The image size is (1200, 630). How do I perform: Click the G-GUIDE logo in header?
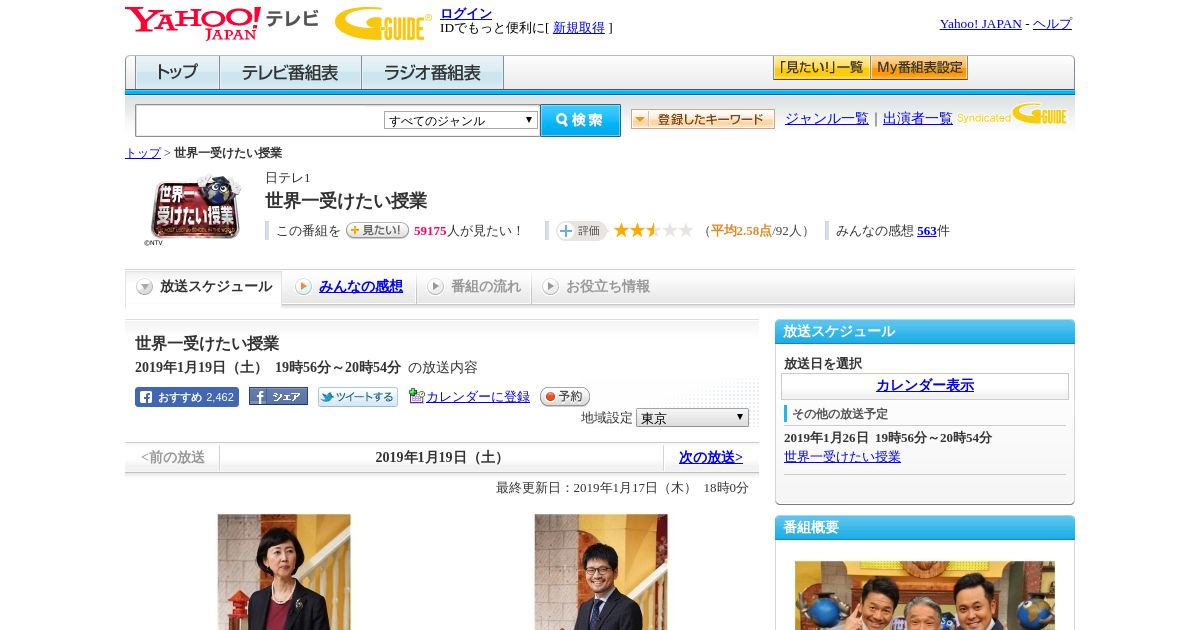coord(383,23)
